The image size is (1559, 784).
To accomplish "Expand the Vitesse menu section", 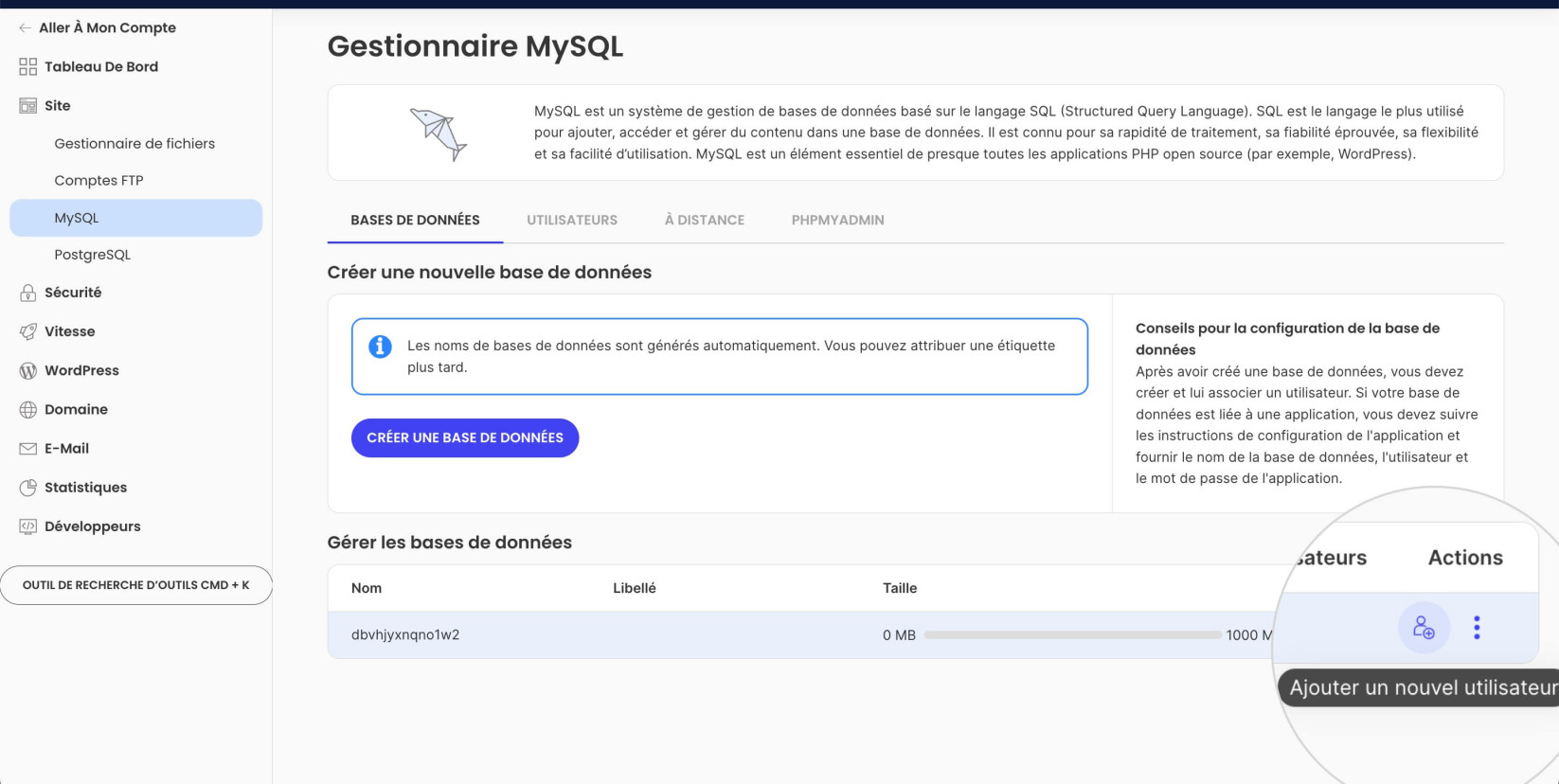I will coord(70,331).
